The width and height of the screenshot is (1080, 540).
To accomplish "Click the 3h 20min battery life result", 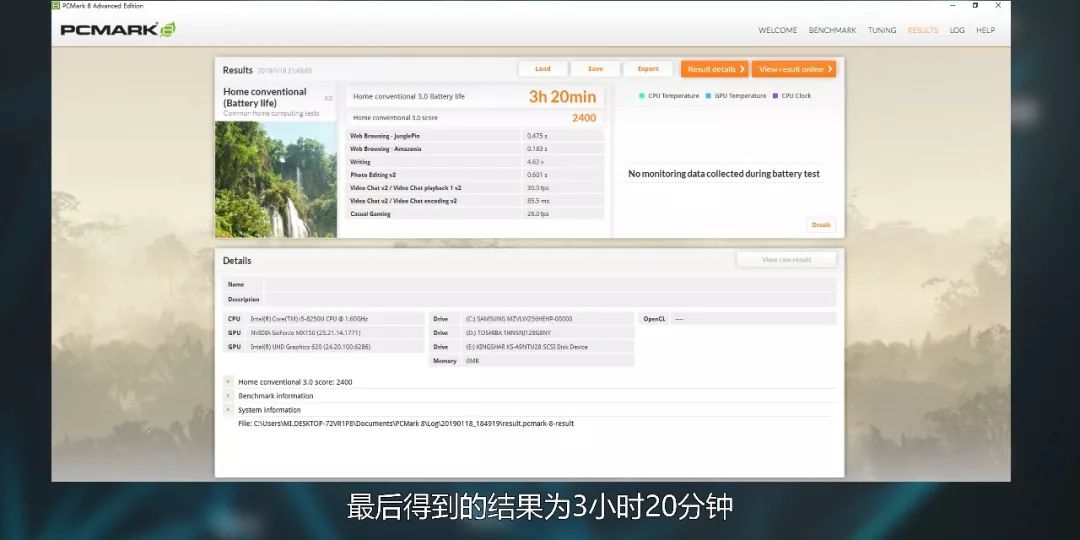I will coord(562,96).
